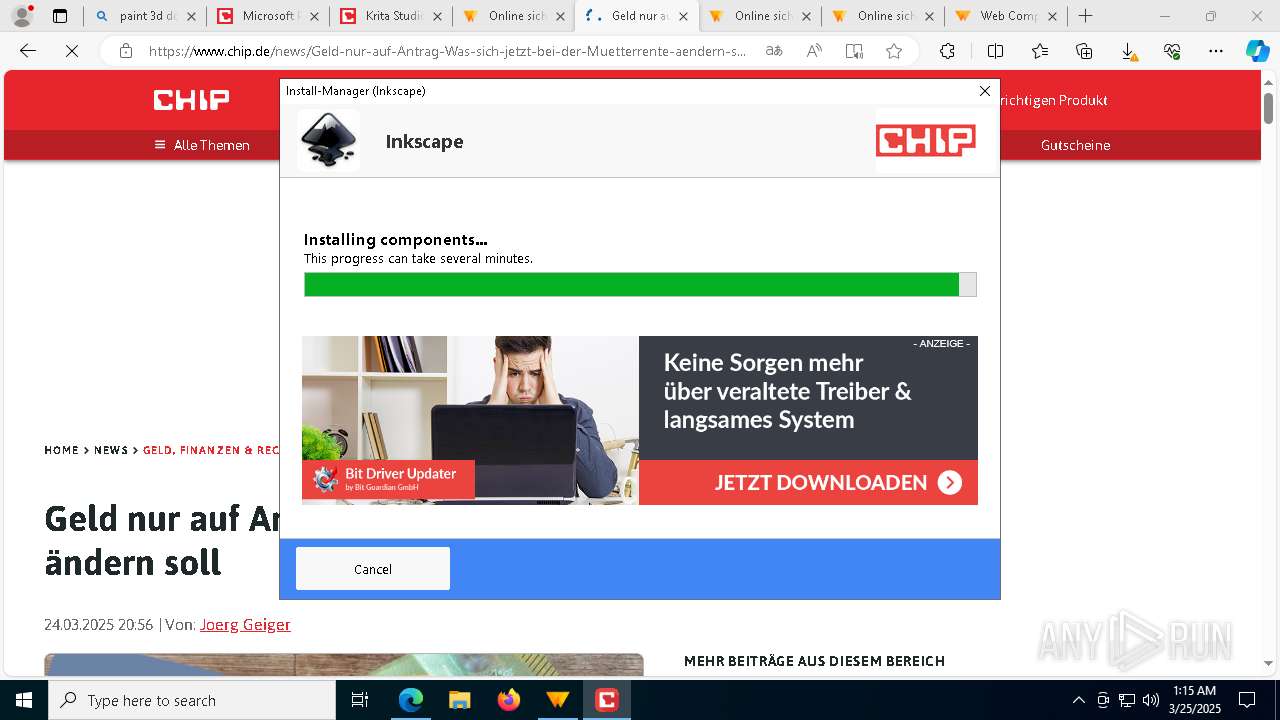The height and width of the screenshot is (720, 1280).
Task: Click the taskbar search box
Action: pyautogui.click(x=192, y=700)
